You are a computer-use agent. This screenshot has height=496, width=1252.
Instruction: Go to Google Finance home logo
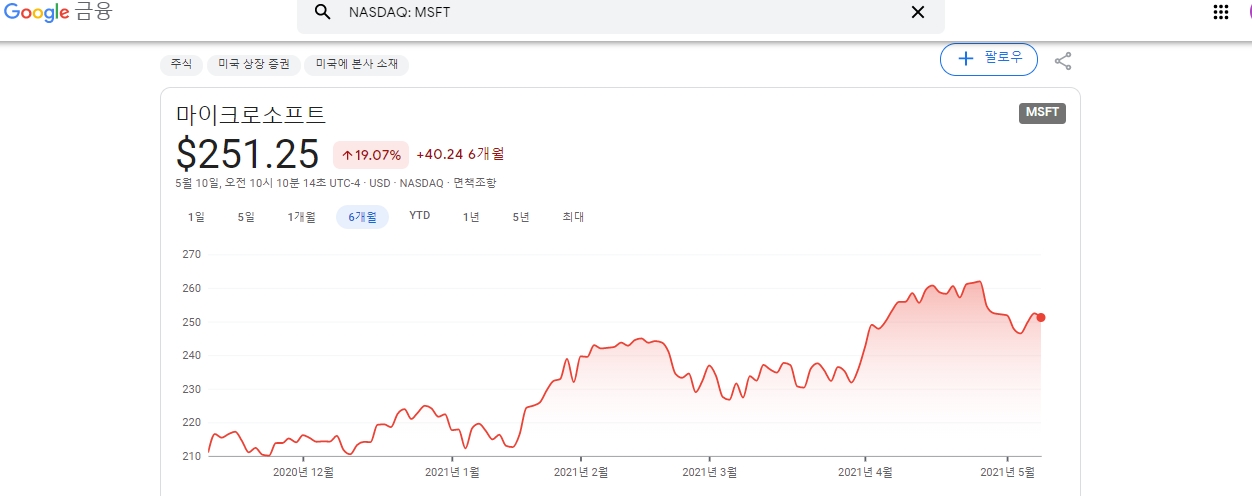point(58,12)
